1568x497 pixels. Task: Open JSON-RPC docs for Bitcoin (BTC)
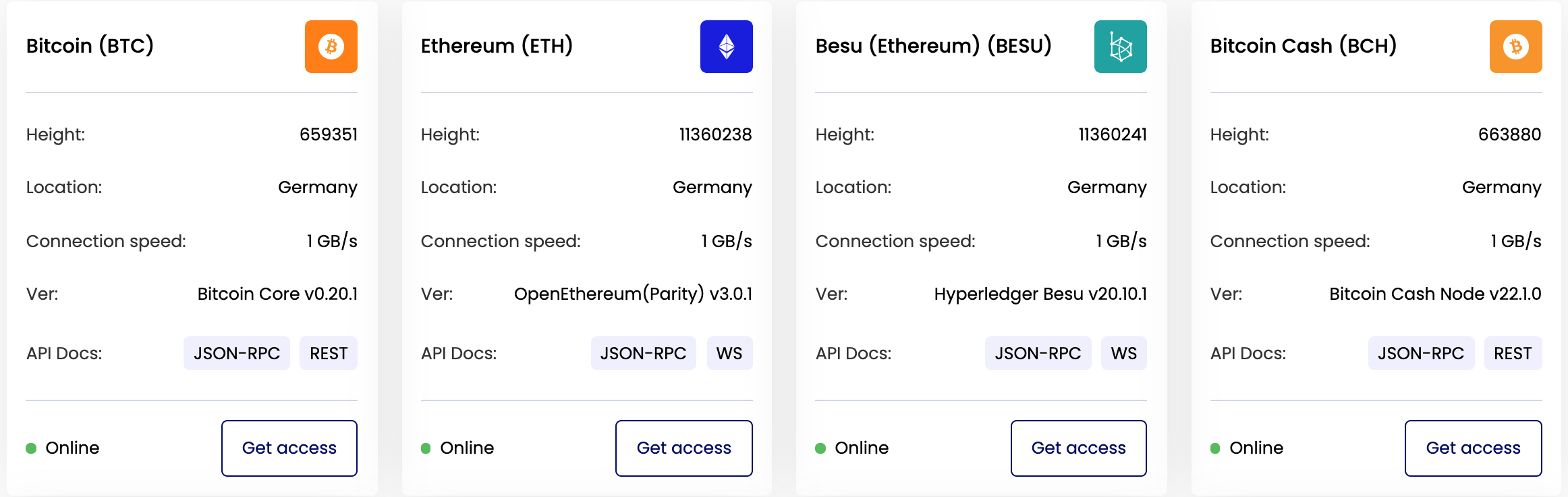pos(236,353)
